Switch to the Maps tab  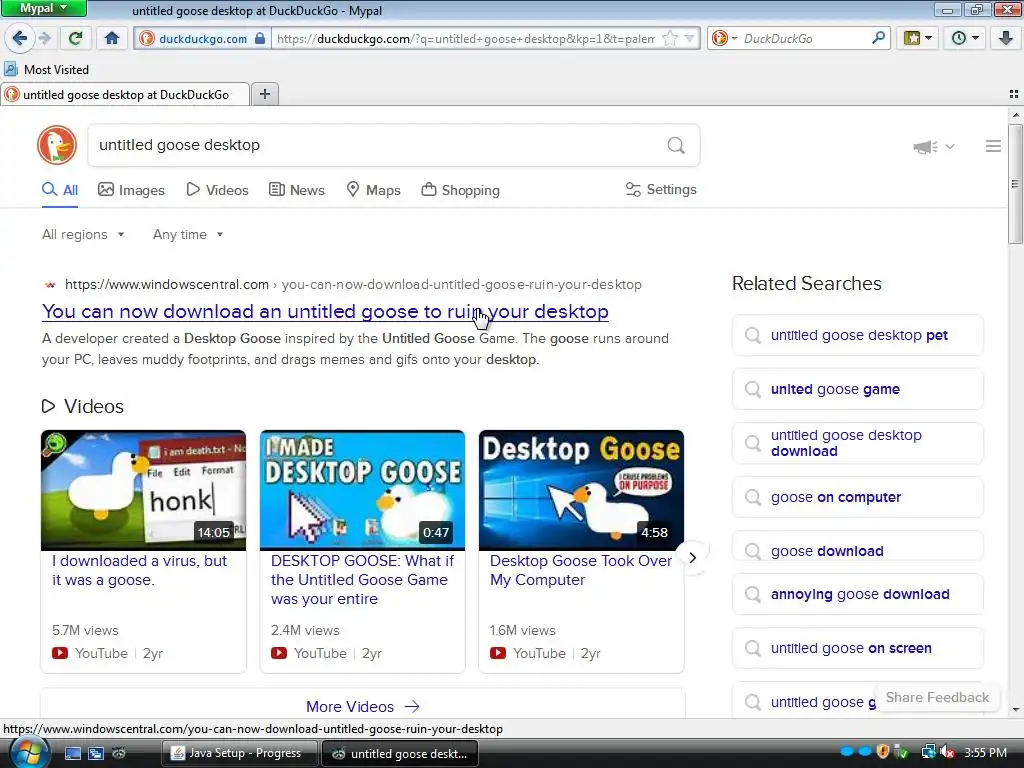[374, 190]
